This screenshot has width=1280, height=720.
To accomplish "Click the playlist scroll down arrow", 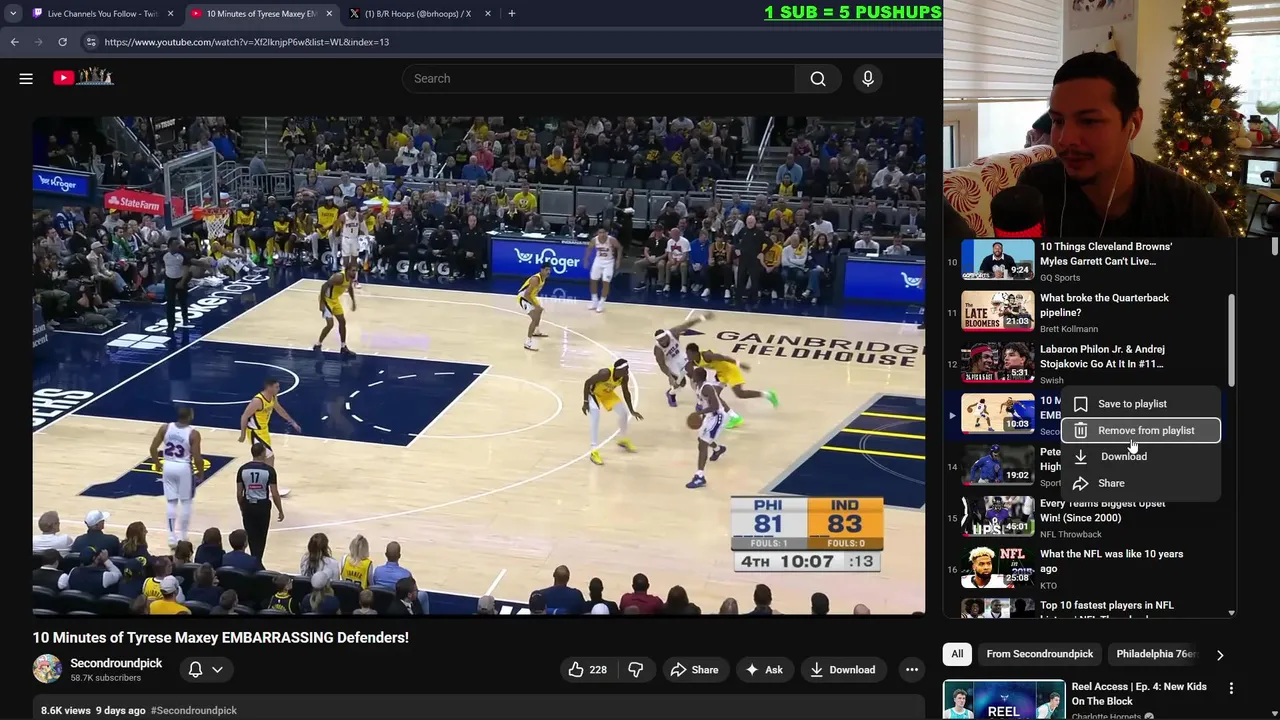I will pyautogui.click(x=1231, y=613).
